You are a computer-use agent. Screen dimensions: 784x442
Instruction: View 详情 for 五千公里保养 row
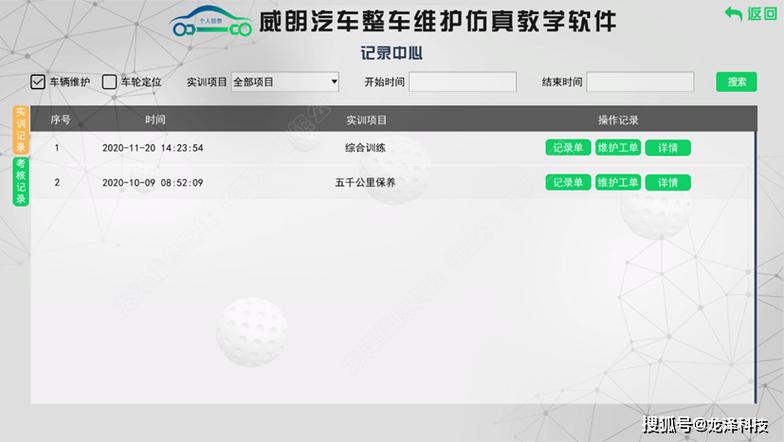coord(667,182)
